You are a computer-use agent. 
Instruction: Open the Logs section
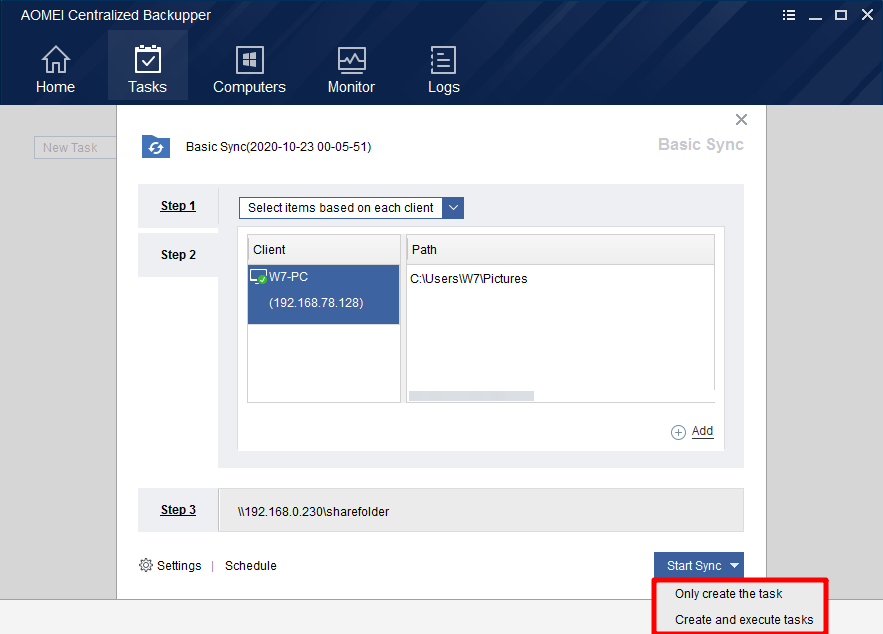(444, 69)
